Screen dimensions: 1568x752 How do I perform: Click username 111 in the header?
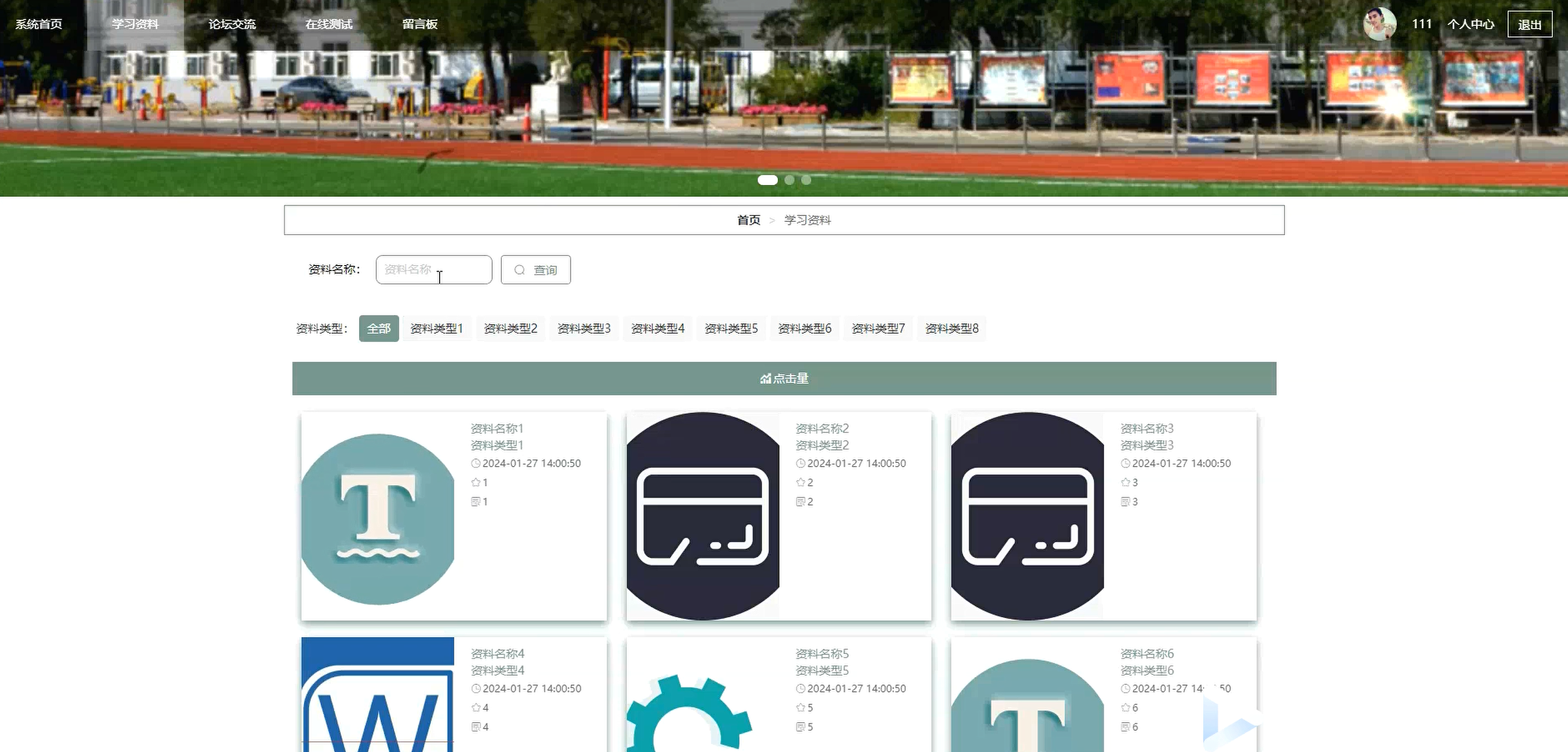pos(1422,24)
